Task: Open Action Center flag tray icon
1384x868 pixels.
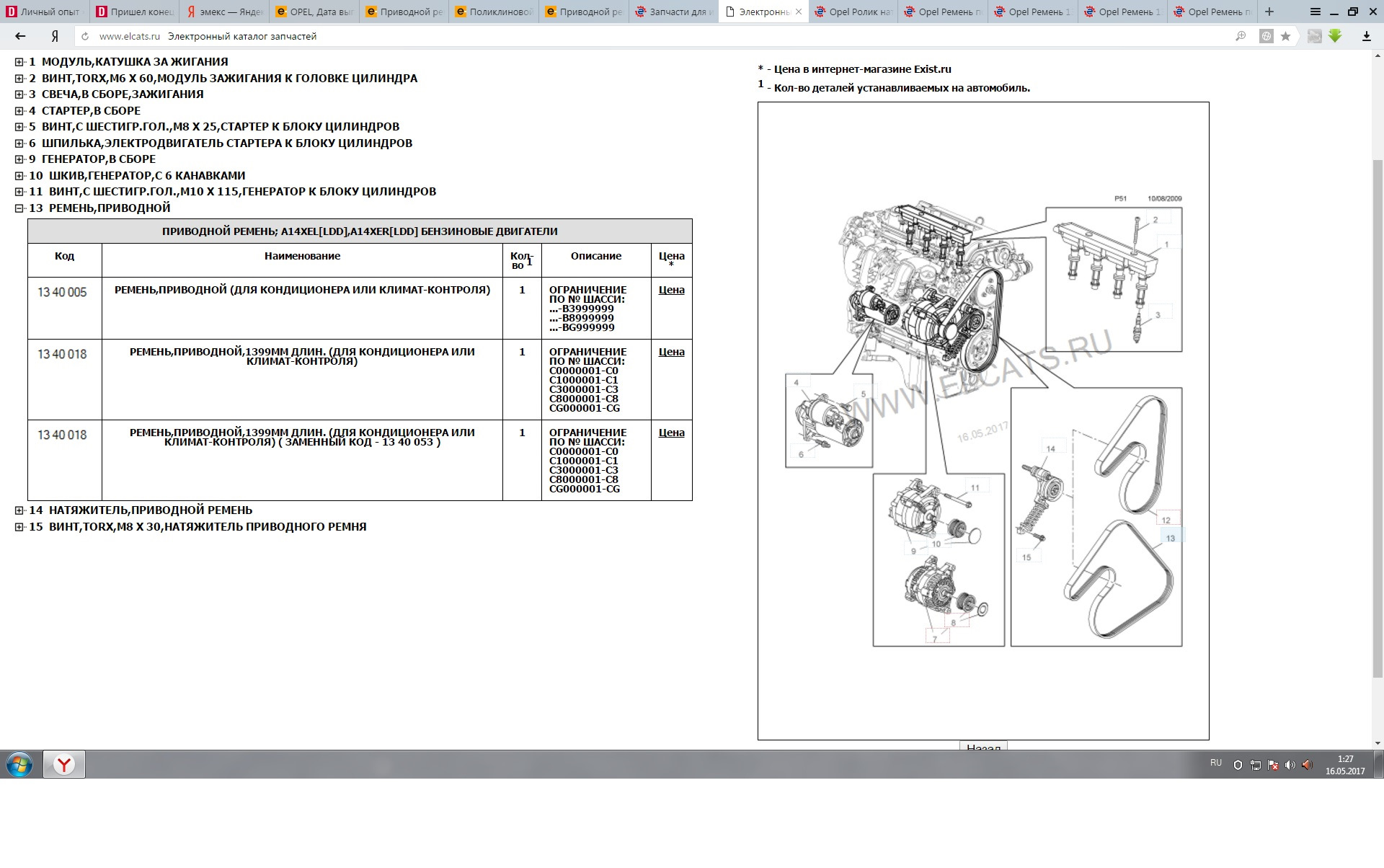Action: (1273, 765)
